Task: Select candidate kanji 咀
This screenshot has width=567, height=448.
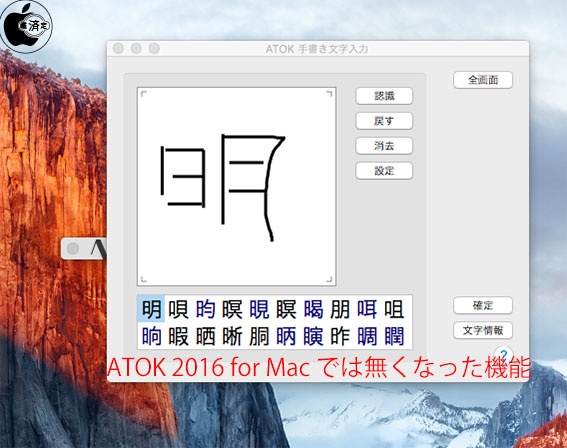Action: pyautogui.click(x=394, y=310)
